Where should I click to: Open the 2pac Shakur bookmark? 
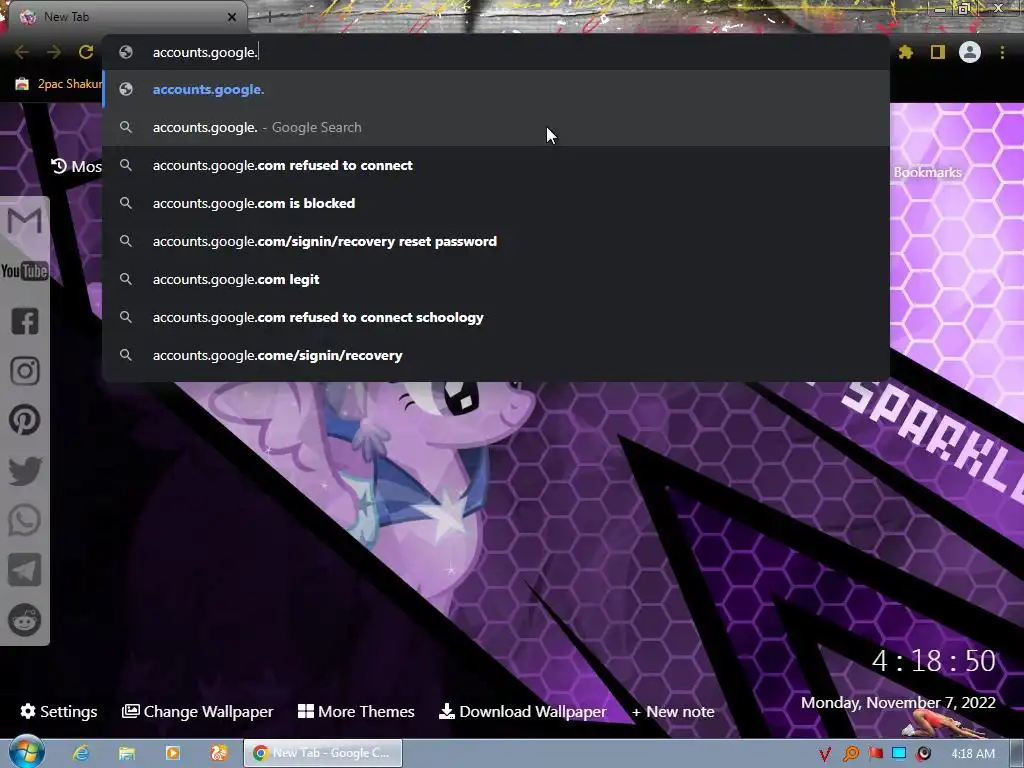pos(59,84)
